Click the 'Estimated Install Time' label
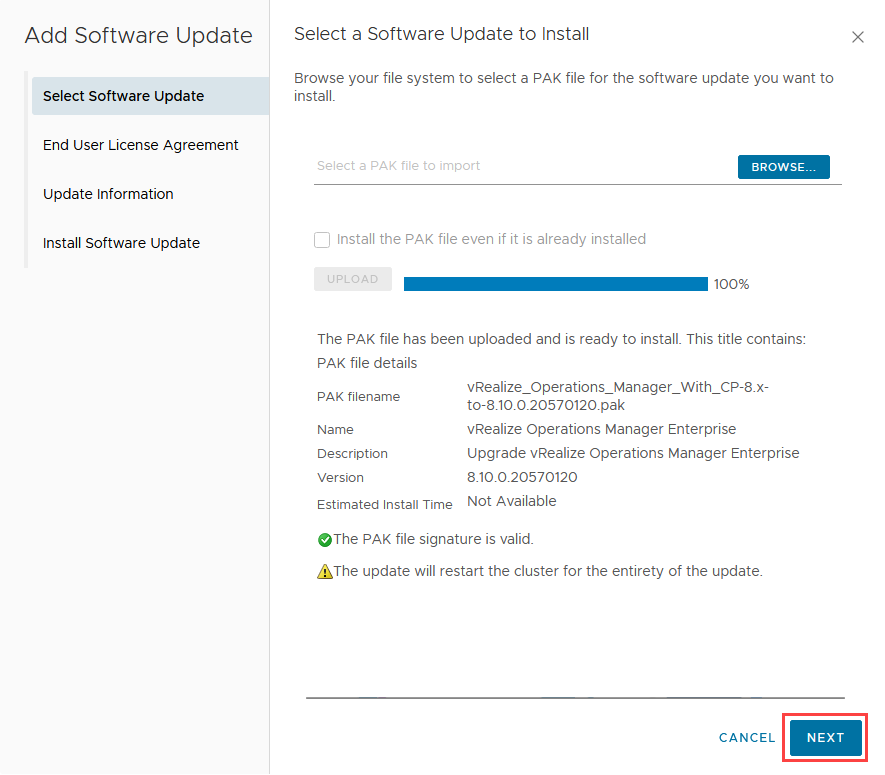885x775 pixels. [x=384, y=505]
